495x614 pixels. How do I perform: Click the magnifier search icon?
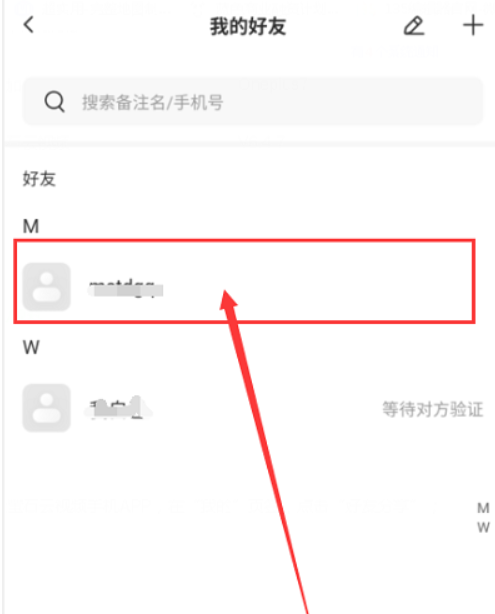click(x=54, y=102)
